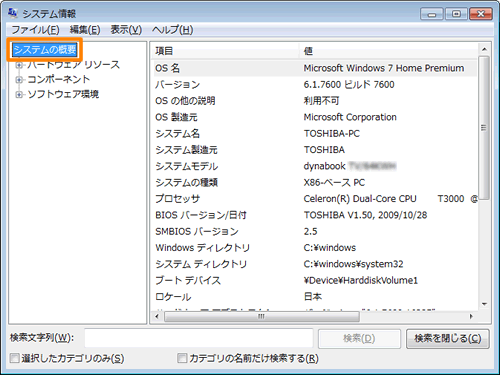Click the horizontal scrollbar right arrow
This screenshot has height=375, width=500.
(471, 316)
